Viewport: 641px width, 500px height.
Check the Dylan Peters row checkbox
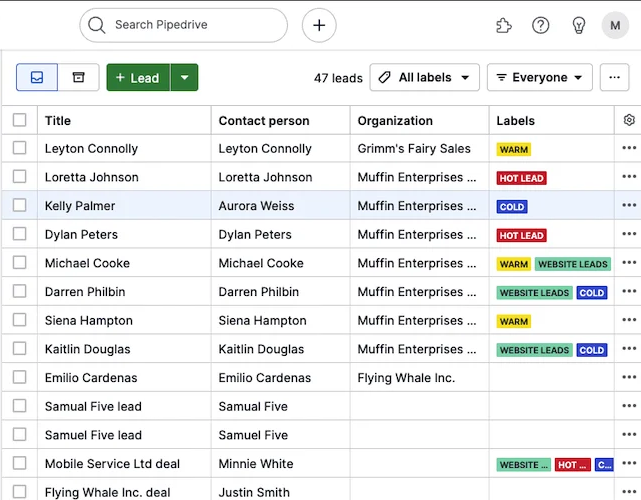(20, 234)
